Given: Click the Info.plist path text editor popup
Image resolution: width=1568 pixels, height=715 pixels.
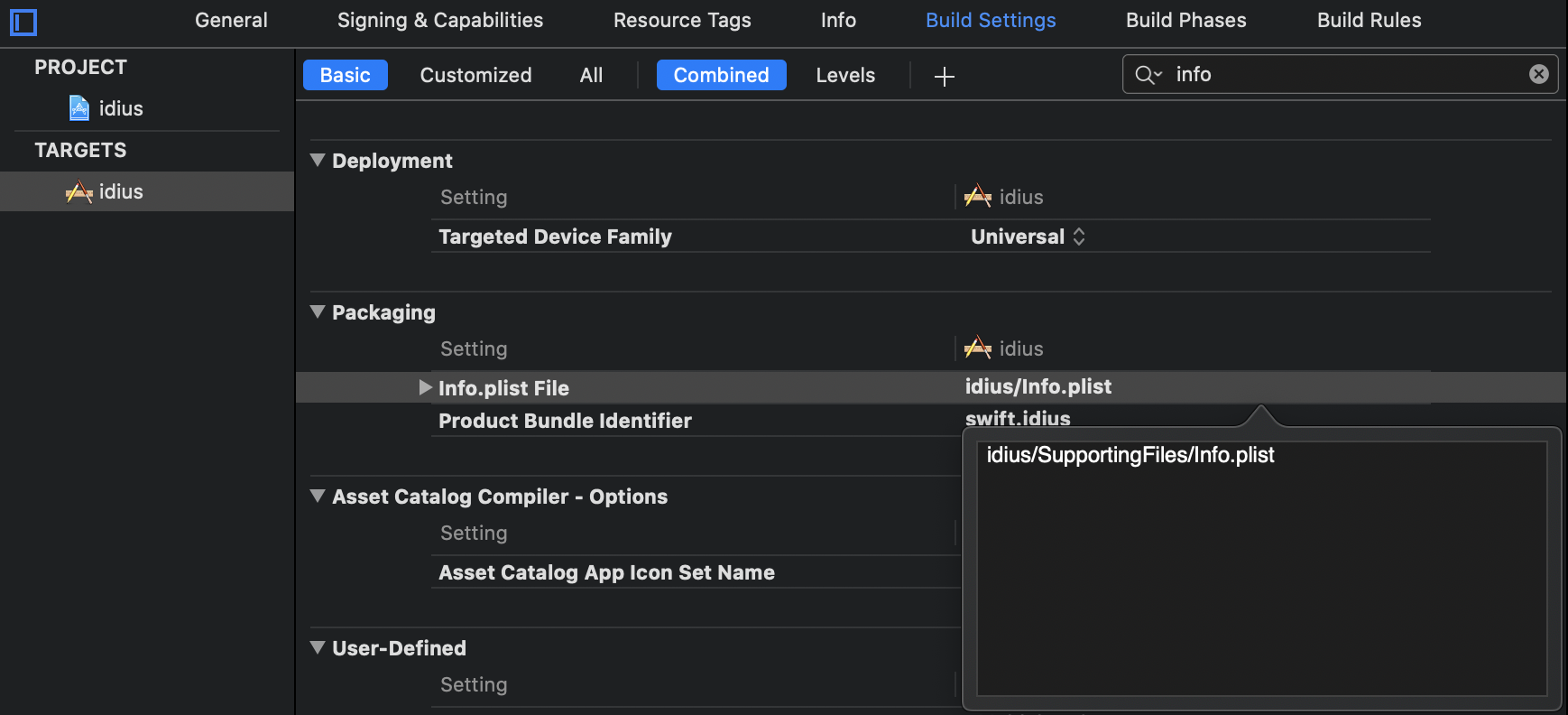Looking at the screenshot, I should click(x=1261, y=568).
